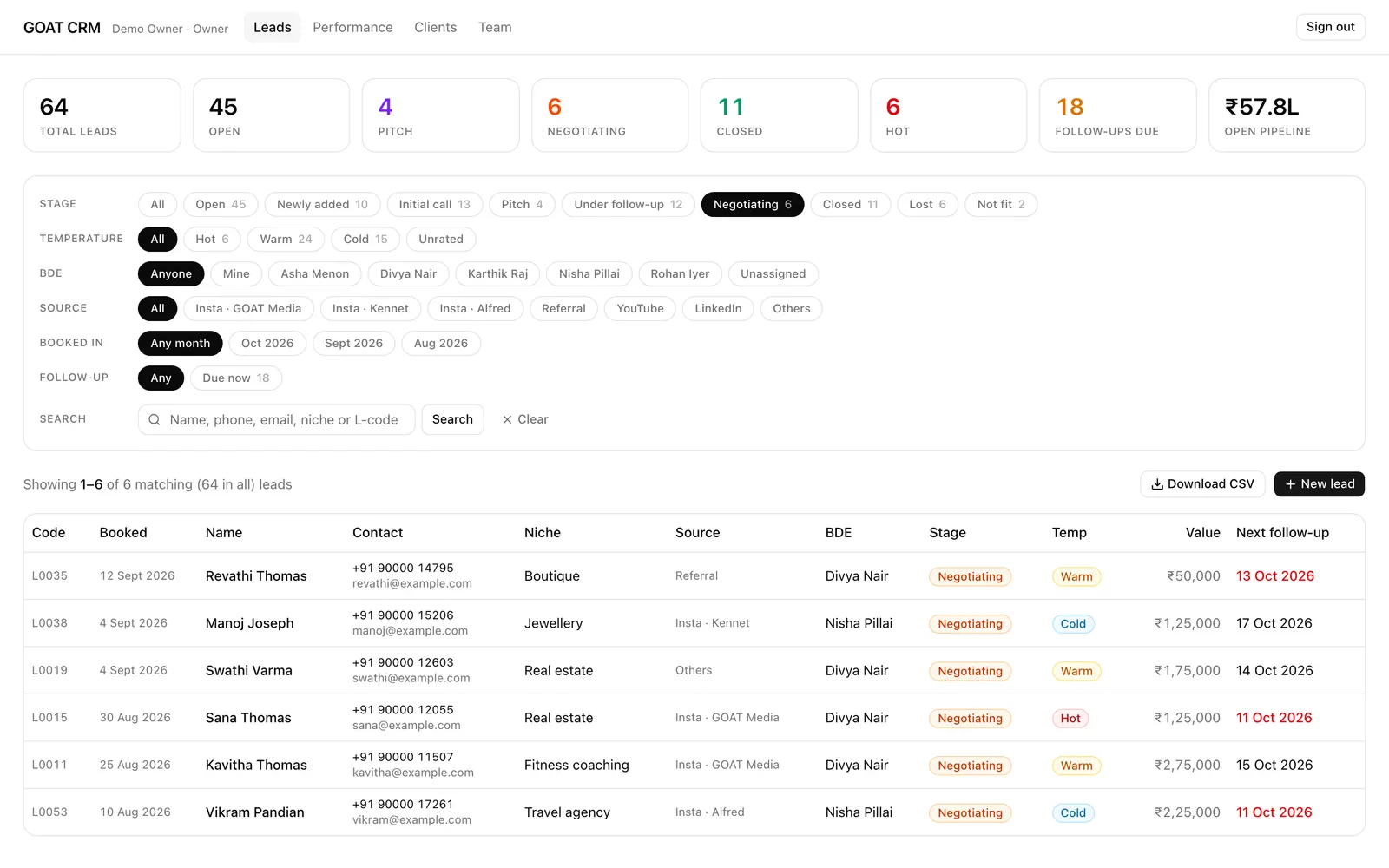Filter stage by Not fit
The width and height of the screenshot is (1389, 868).
click(x=1001, y=205)
